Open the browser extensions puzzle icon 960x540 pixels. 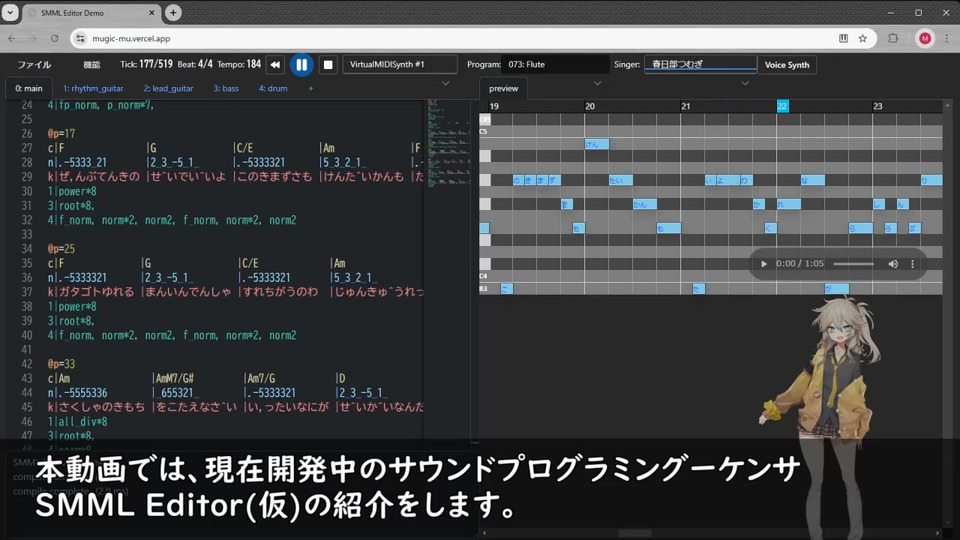tap(893, 38)
